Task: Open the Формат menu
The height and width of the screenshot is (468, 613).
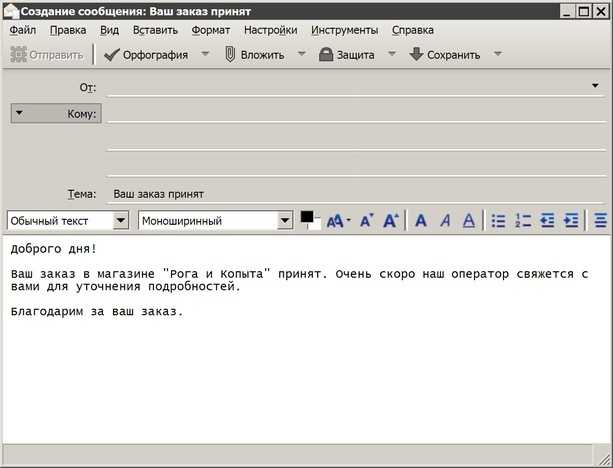Action: [211, 30]
